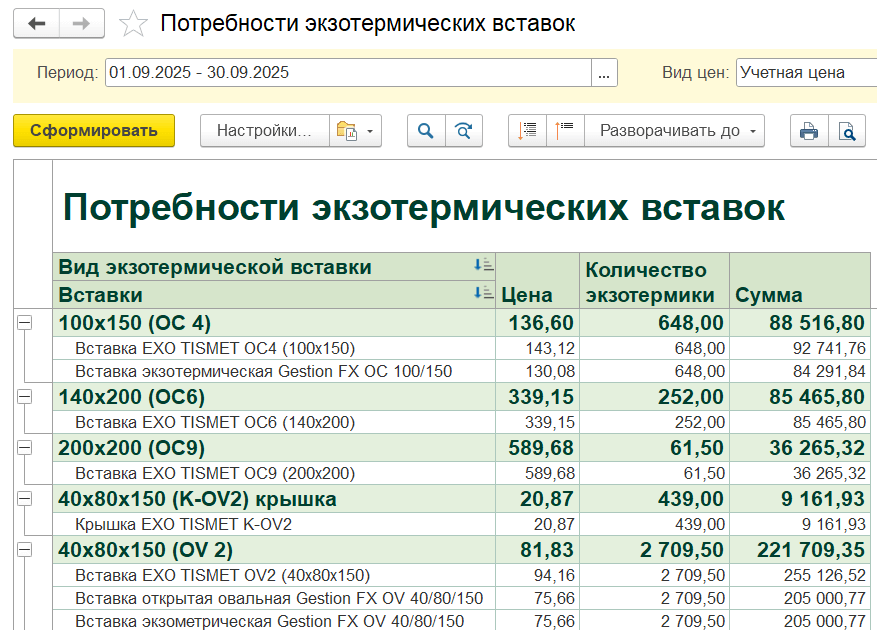The height and width of the screenshot is (630, 877).
Task: Open print preview
Action: click(x=847, y=131)
